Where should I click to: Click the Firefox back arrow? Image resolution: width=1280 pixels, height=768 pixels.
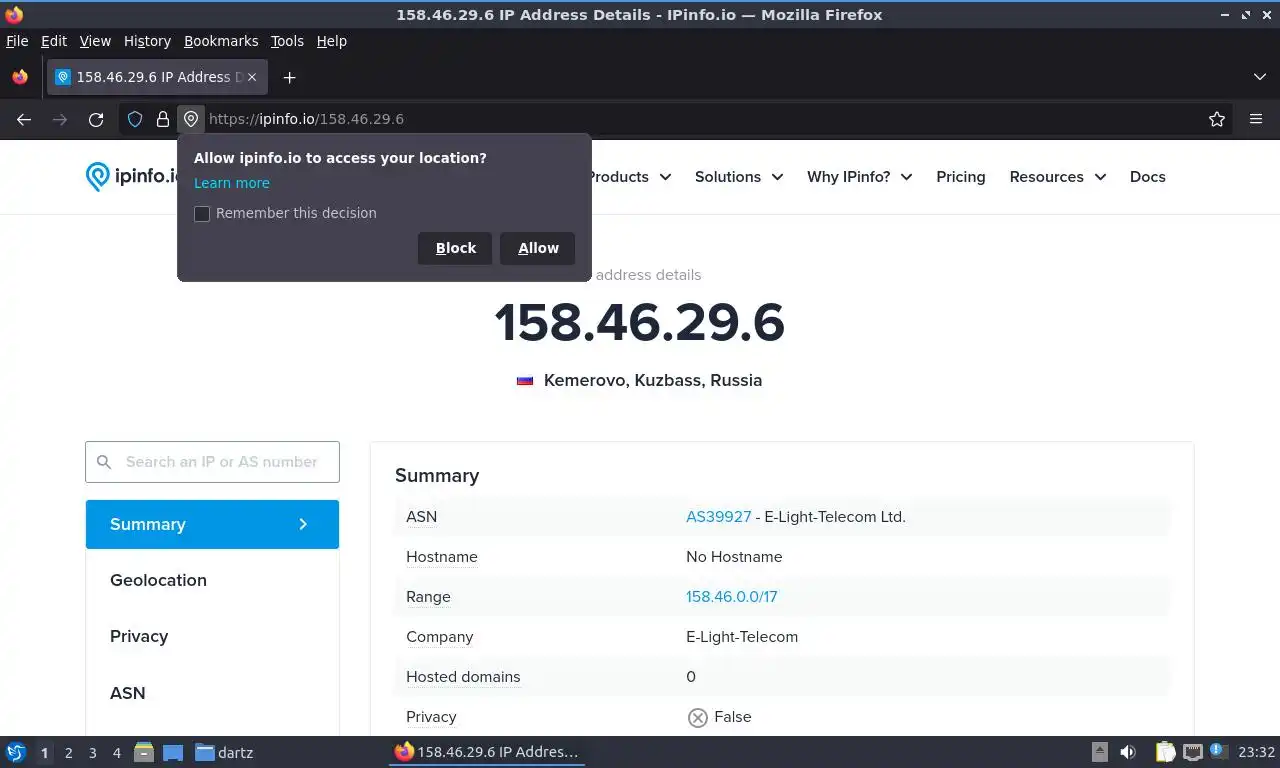24,119
